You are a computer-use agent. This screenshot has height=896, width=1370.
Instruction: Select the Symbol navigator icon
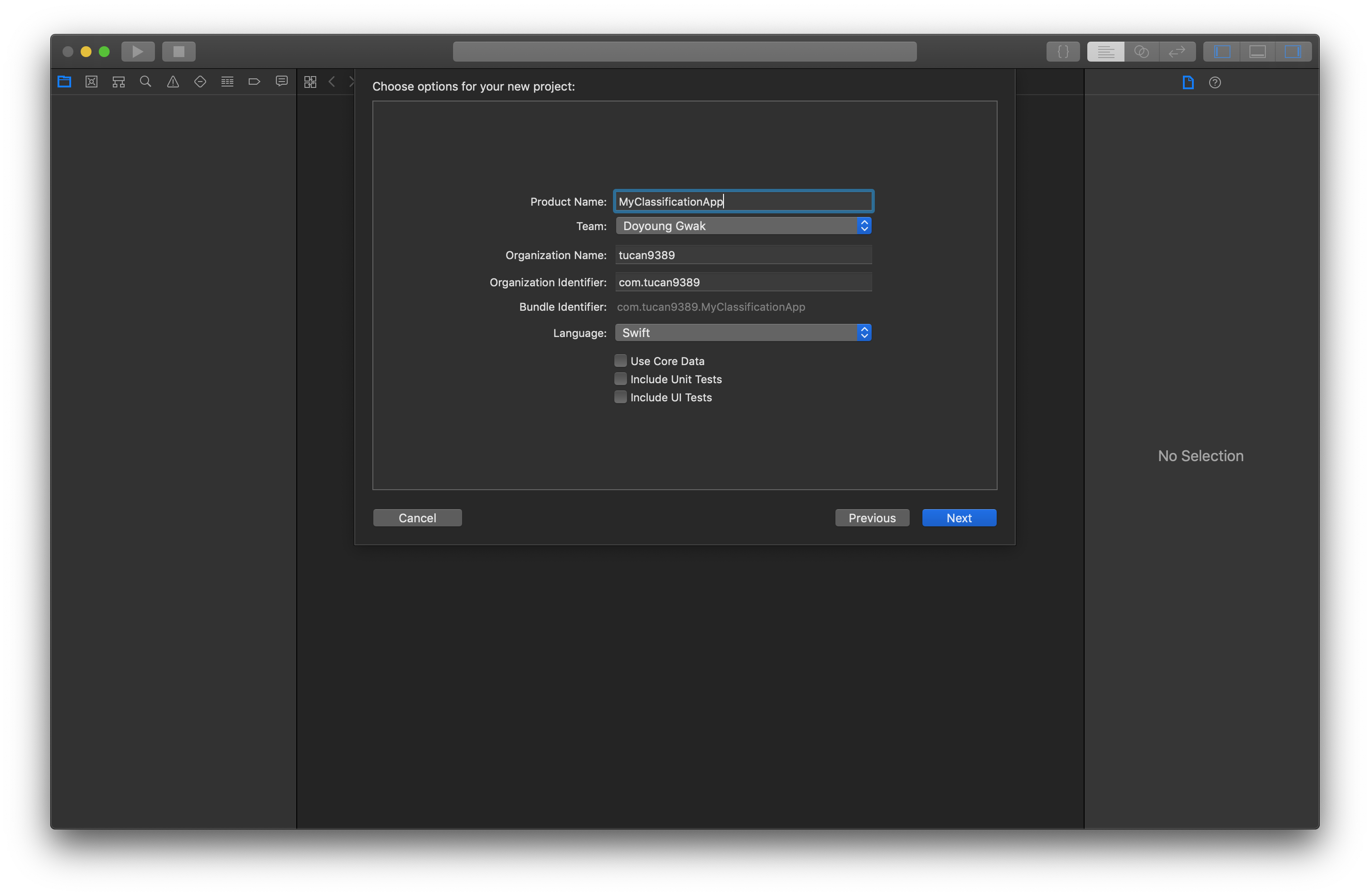point(119,82)
